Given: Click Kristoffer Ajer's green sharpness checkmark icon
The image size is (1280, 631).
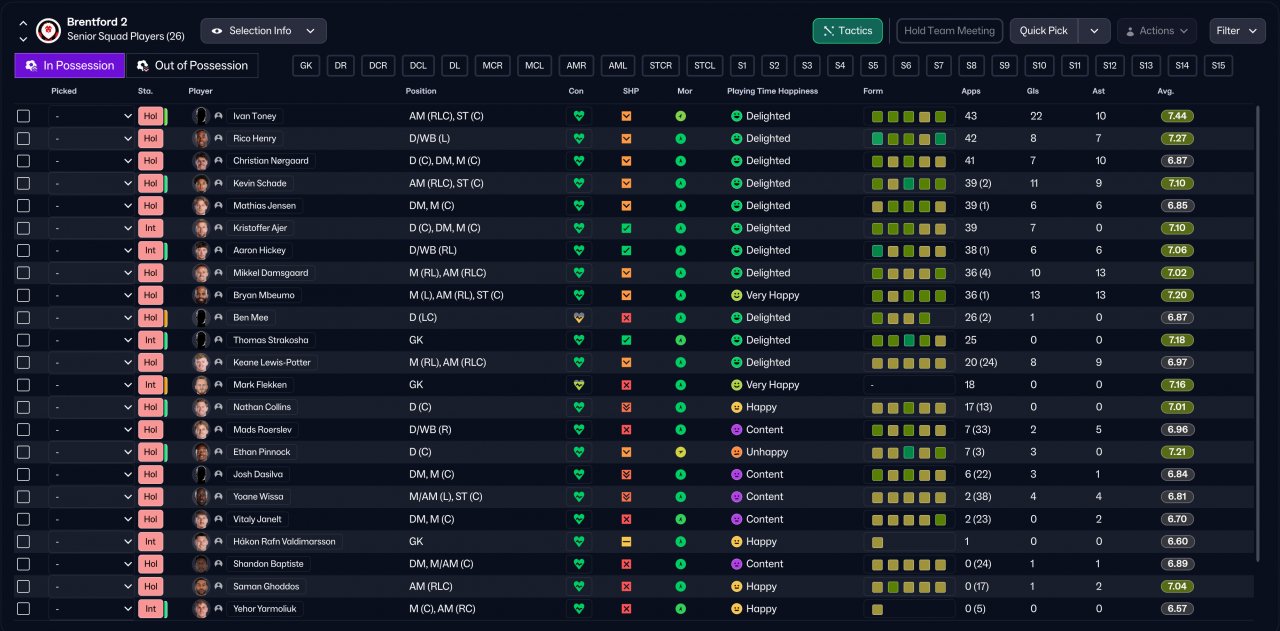Looking at the screenshot, I should click(x=626, y=228).
